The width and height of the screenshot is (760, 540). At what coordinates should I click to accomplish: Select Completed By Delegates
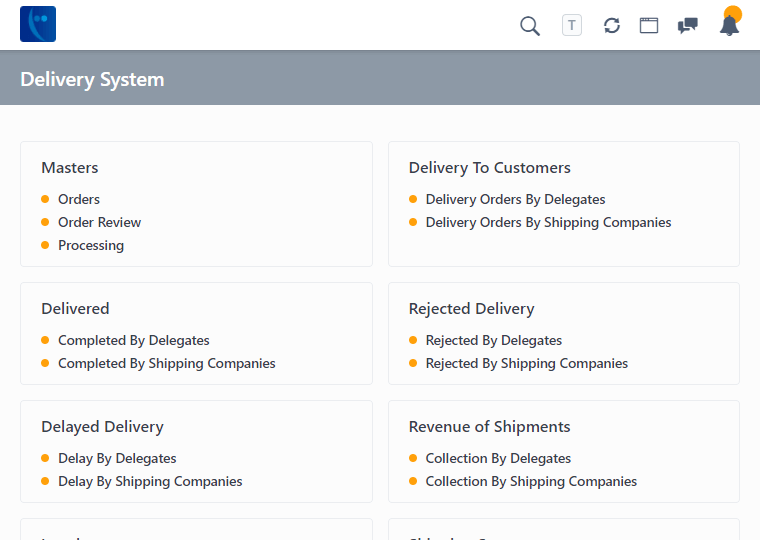133,340
